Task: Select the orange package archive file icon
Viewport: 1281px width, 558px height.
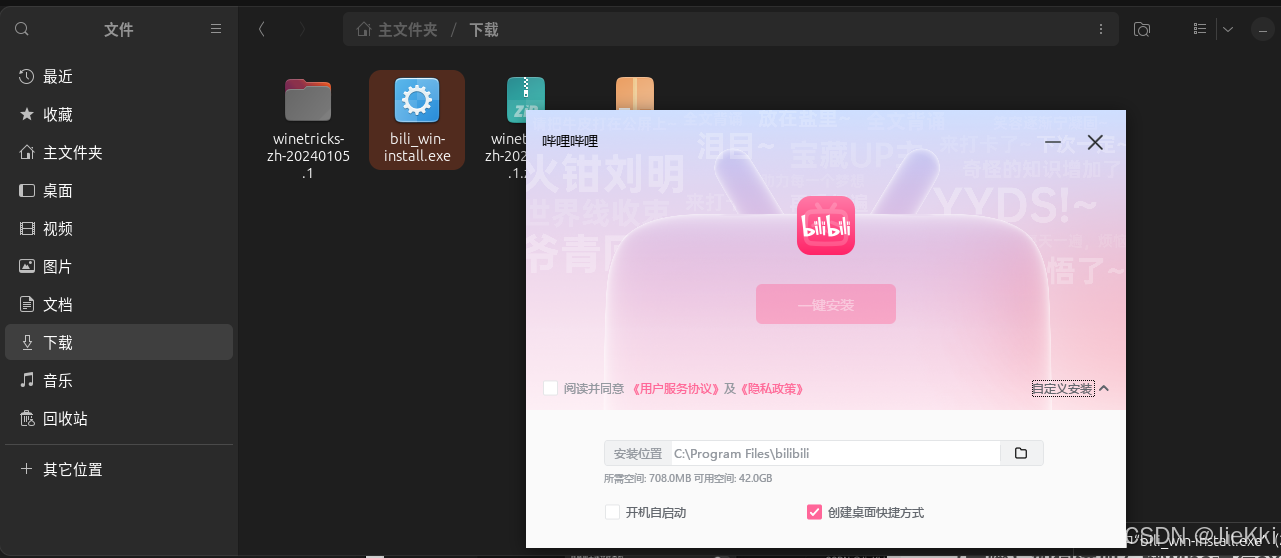Action: (x=635, y=93)
